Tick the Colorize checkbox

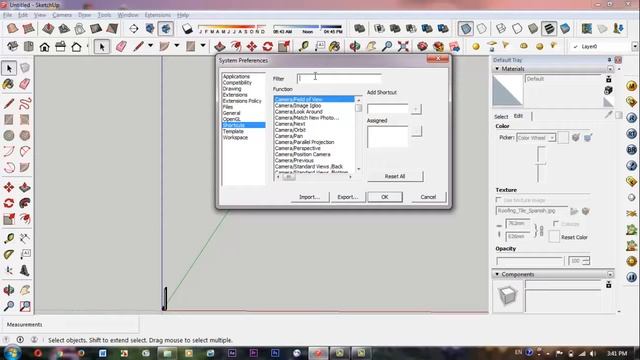[556, 223]
